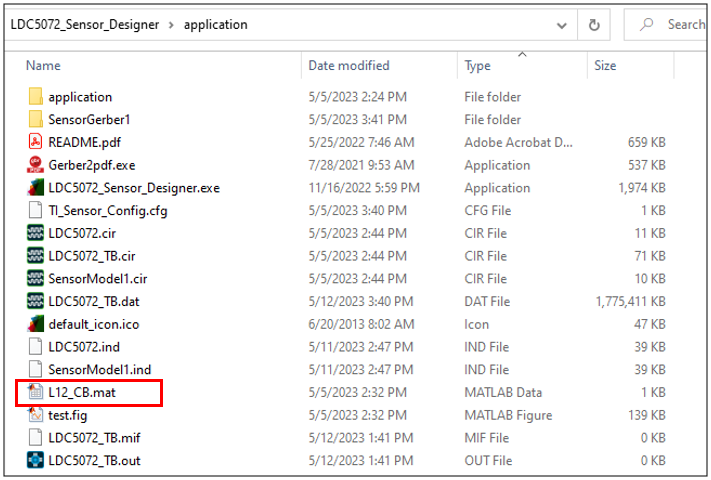This screenshot has height=480, width=711.
Task: Click the Type column header
Action: point(478,66)
